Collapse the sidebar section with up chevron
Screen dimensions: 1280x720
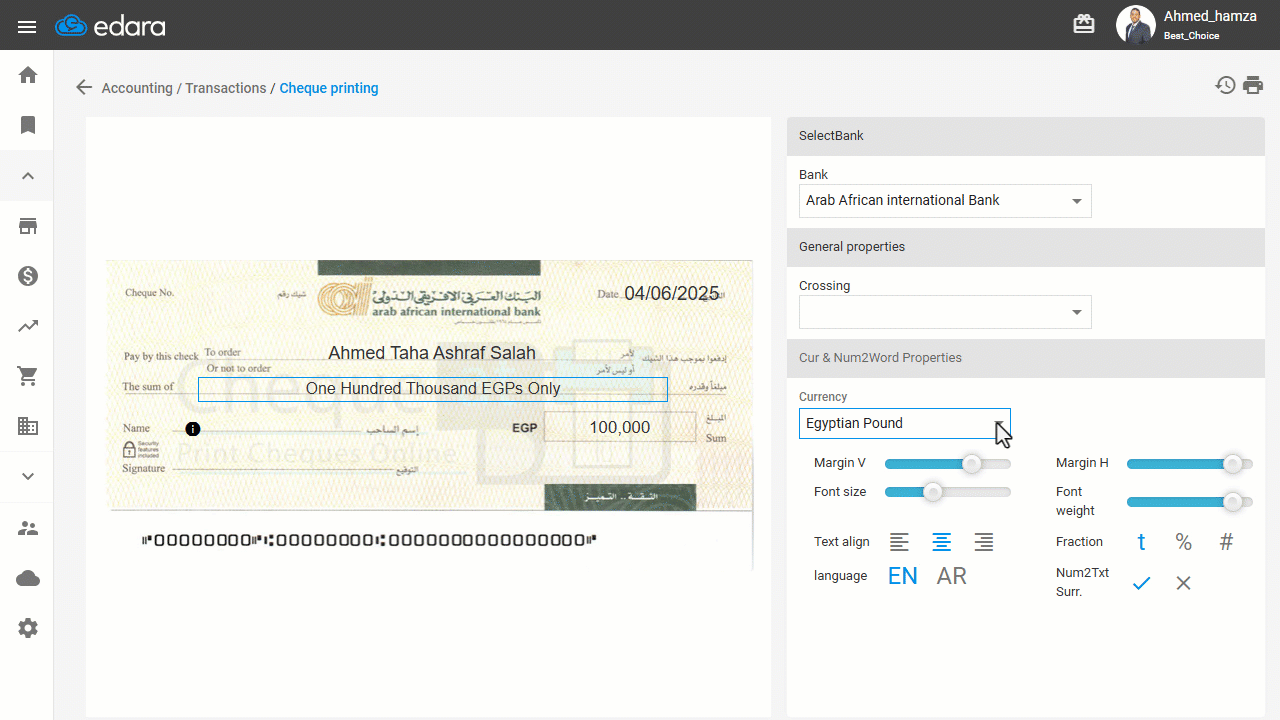(28, 176)
